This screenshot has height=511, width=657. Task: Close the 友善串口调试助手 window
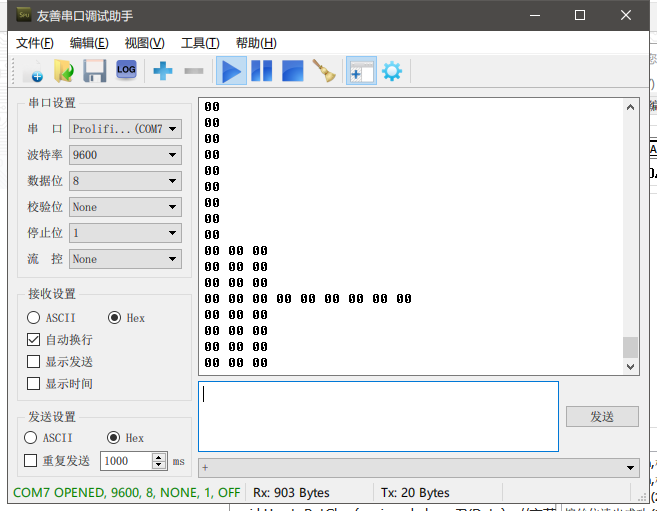pos(626,15)
